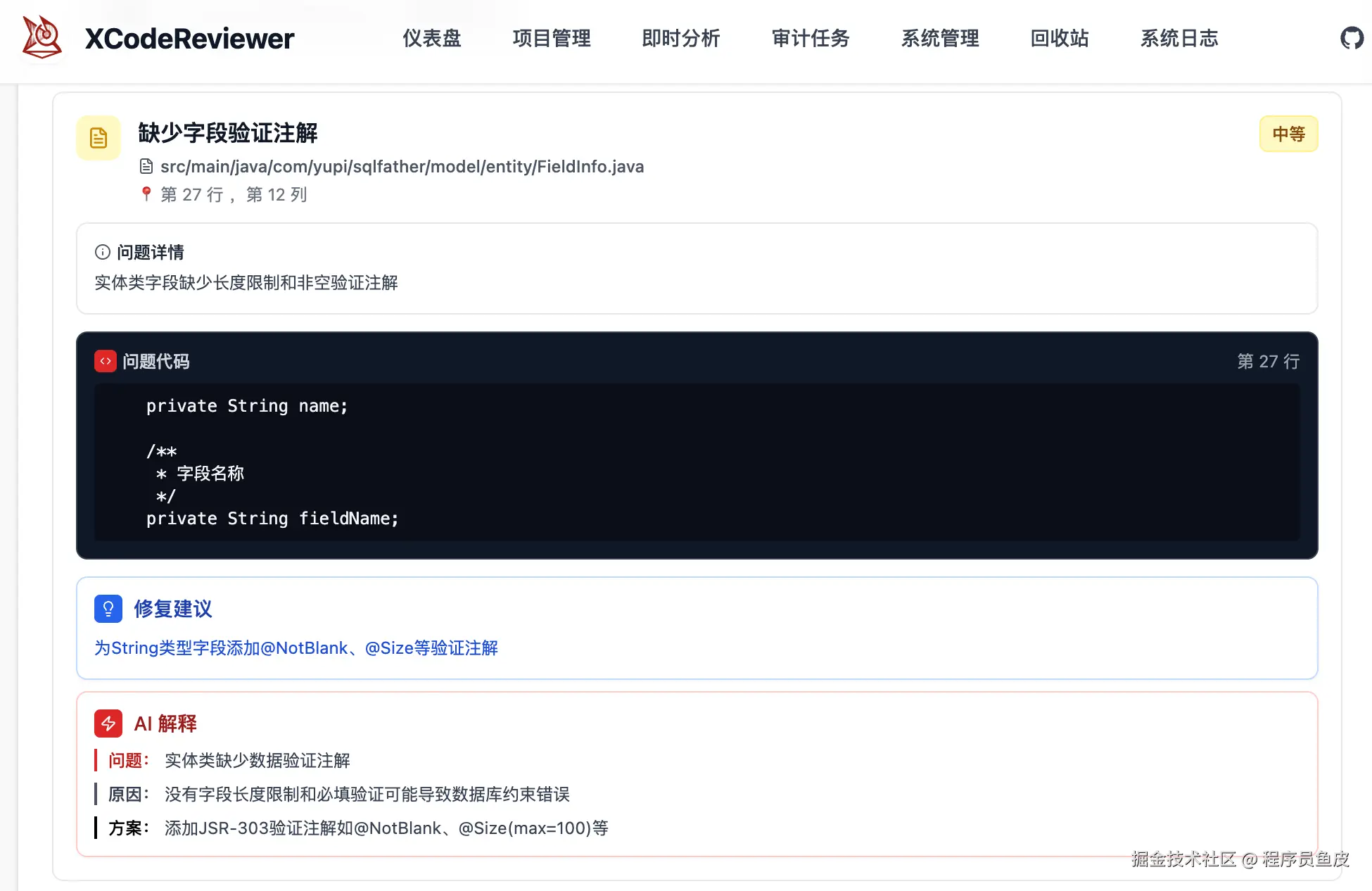This screenshot has width=1372, height=891.
Task: Open the 回收站 page
Action: [1059, 38]
